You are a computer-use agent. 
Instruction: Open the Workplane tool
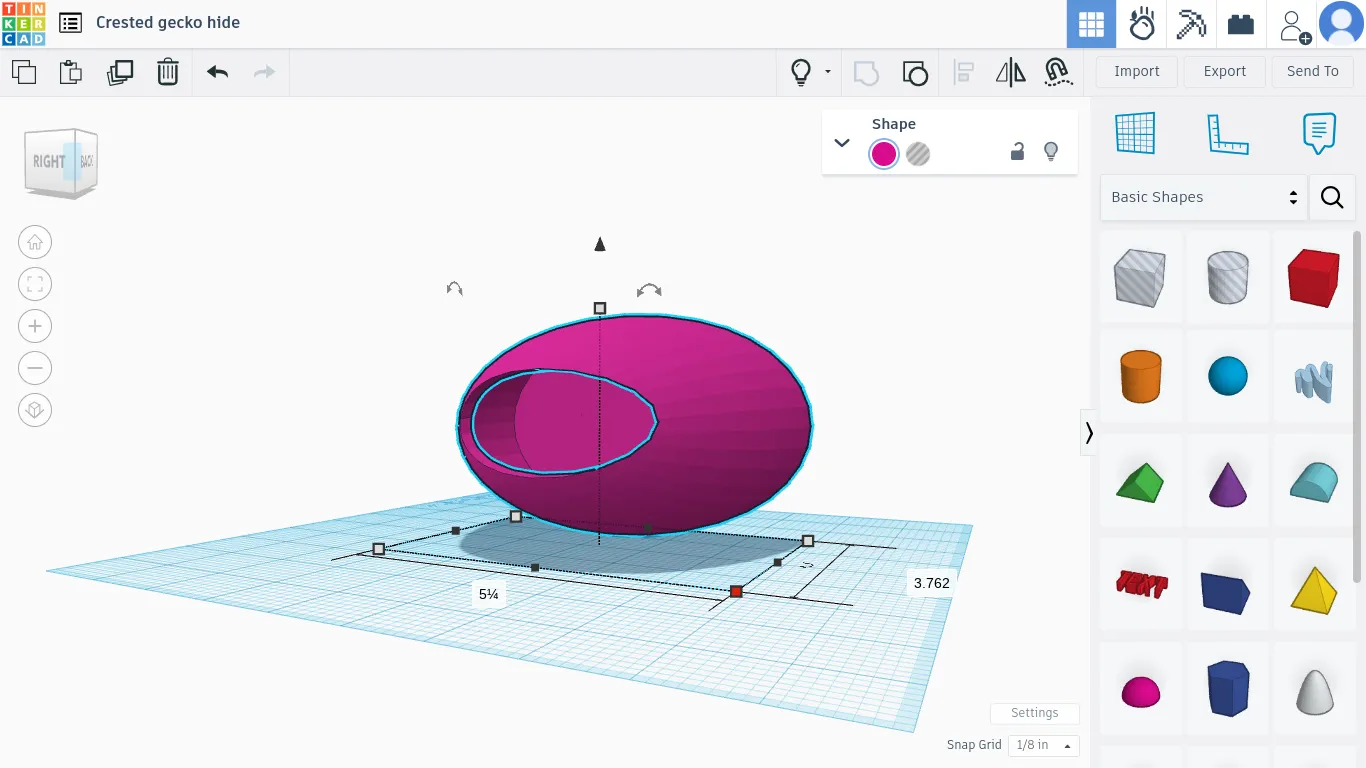click(x=1135, y=133)
